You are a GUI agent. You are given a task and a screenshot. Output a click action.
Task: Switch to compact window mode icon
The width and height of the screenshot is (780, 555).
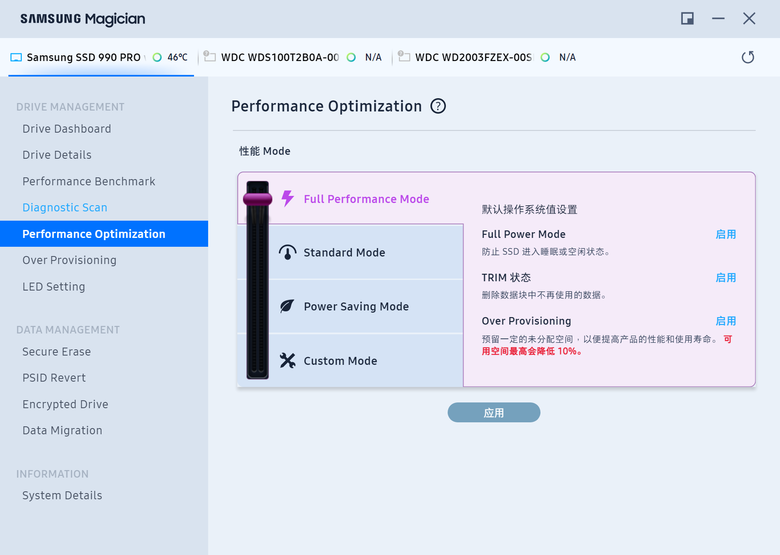coord(687,19)
